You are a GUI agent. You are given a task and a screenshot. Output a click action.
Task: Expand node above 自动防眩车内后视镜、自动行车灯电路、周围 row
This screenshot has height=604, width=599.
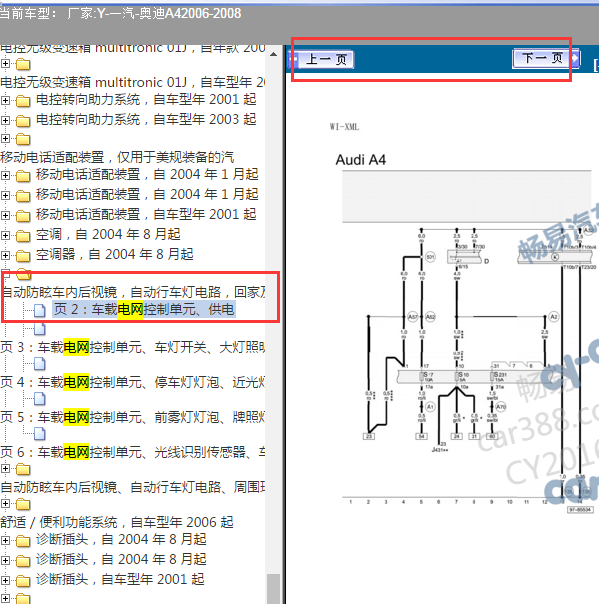pos(5,469)
